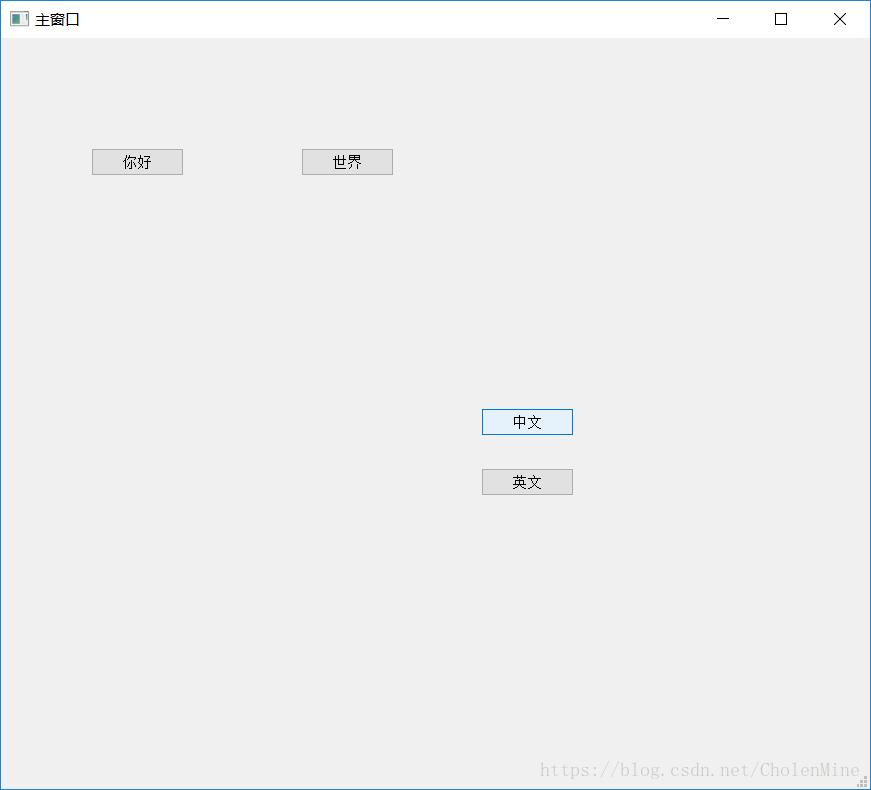Image resolution: width=871 pixels, height=790 pixels.
Task: Open the window icon menu beside 主窗口
Action: [x=19, y=19]
